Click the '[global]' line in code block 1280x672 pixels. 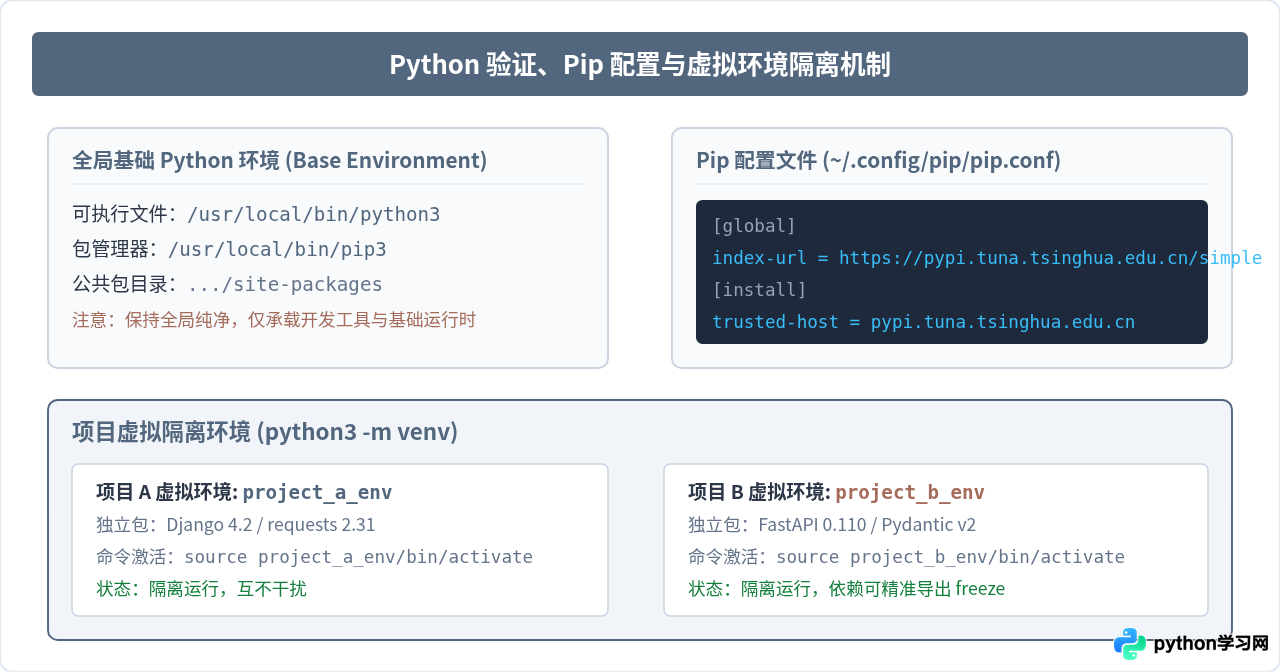(754, 226)
